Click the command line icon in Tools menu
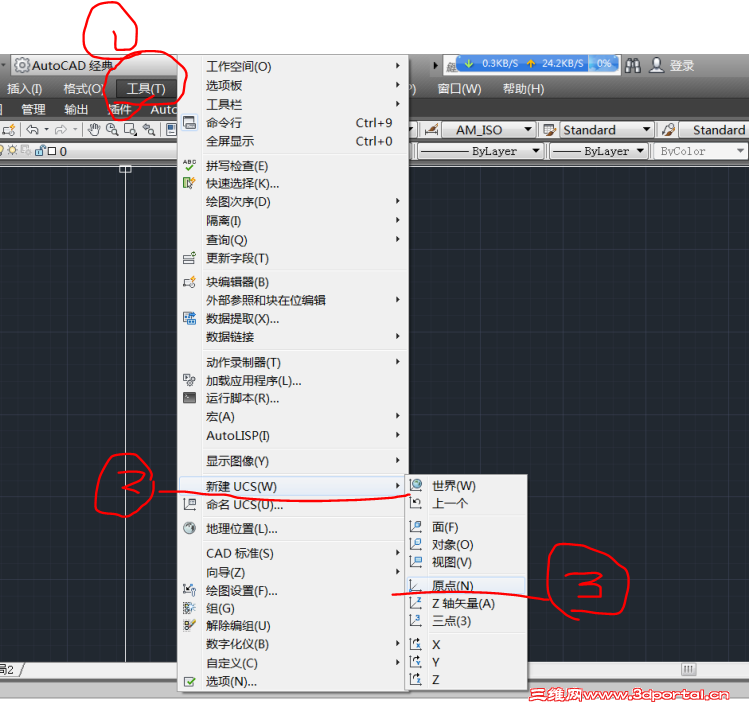Screen dimensions: 749x708 [x=190, y=122]
